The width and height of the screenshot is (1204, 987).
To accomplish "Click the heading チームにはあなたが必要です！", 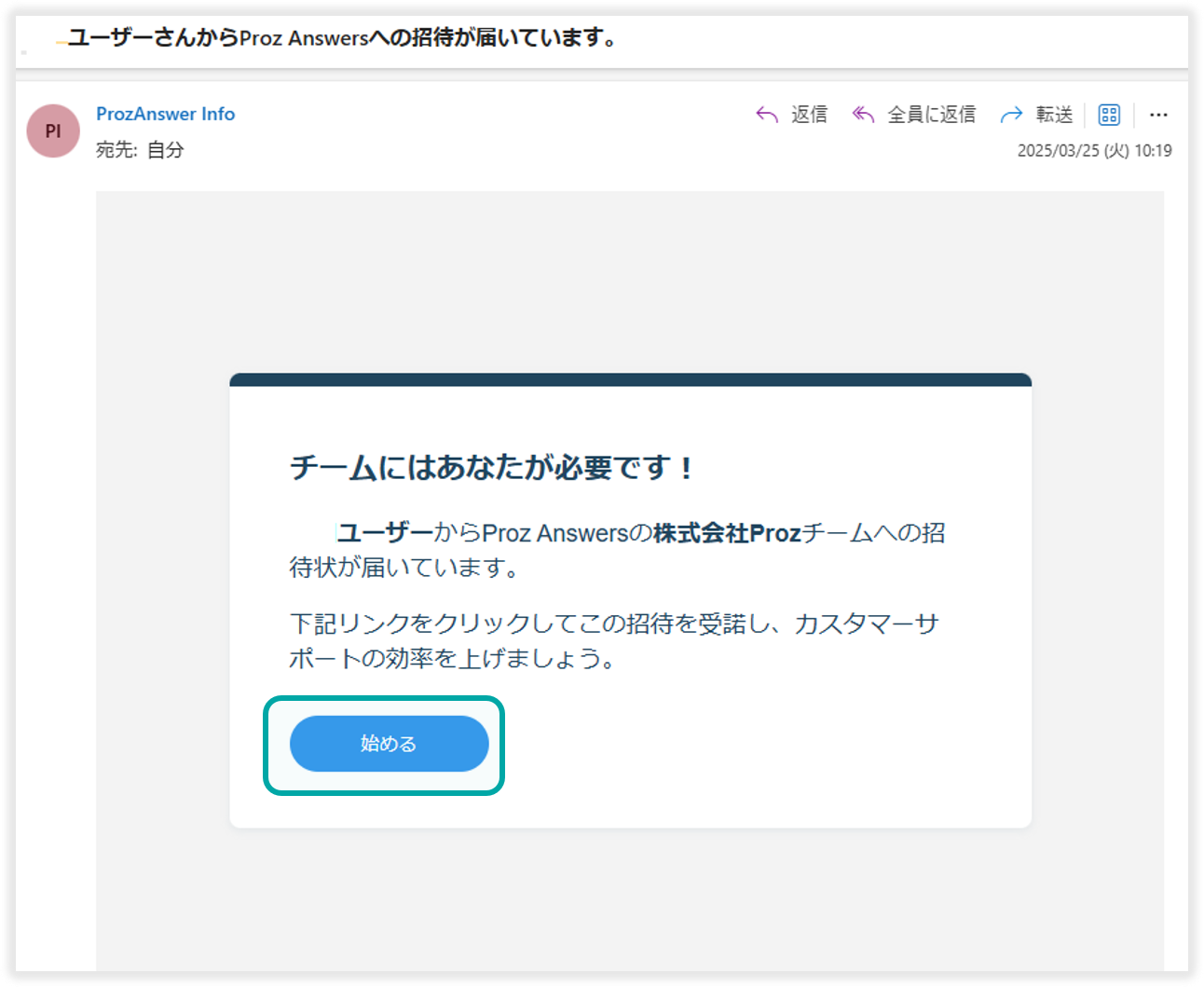I will click(492, 467).
